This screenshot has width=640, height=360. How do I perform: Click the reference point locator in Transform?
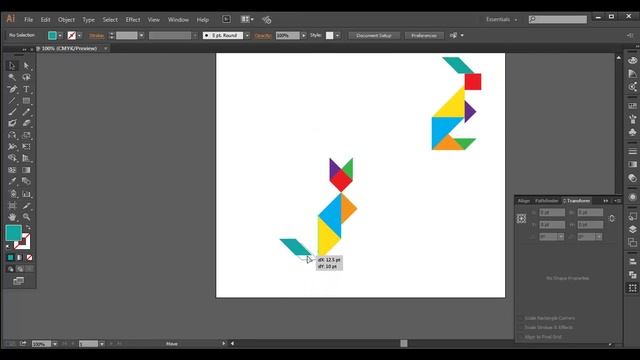pos(521,219)
